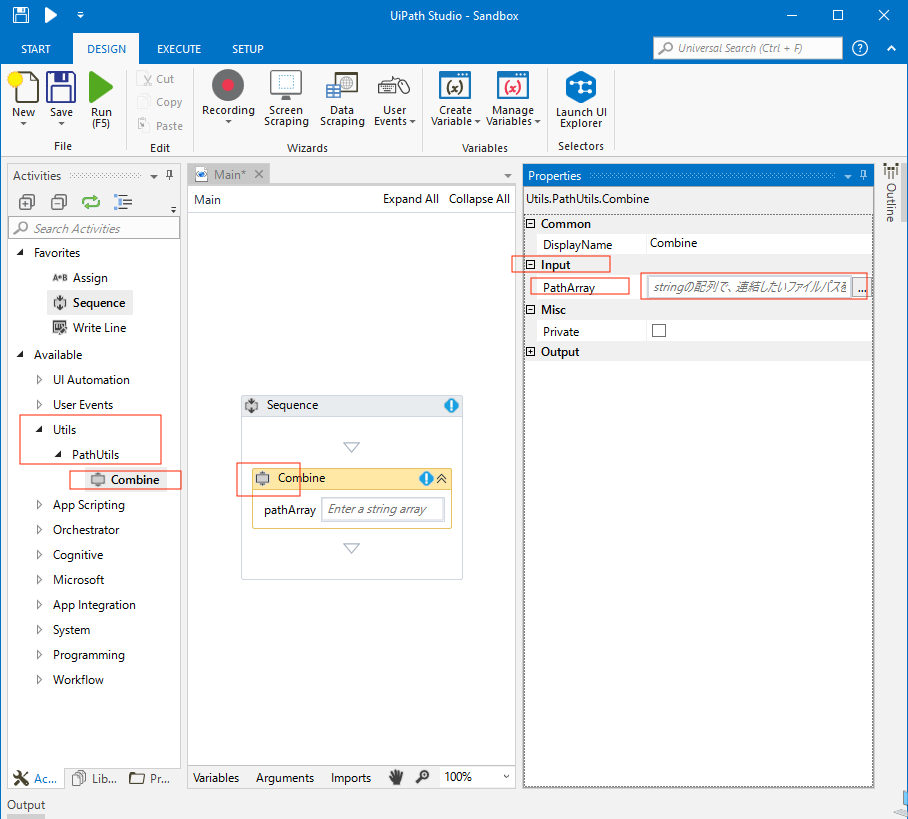Click the PathArray property value field
908x819 pixels.
(750, 287)
